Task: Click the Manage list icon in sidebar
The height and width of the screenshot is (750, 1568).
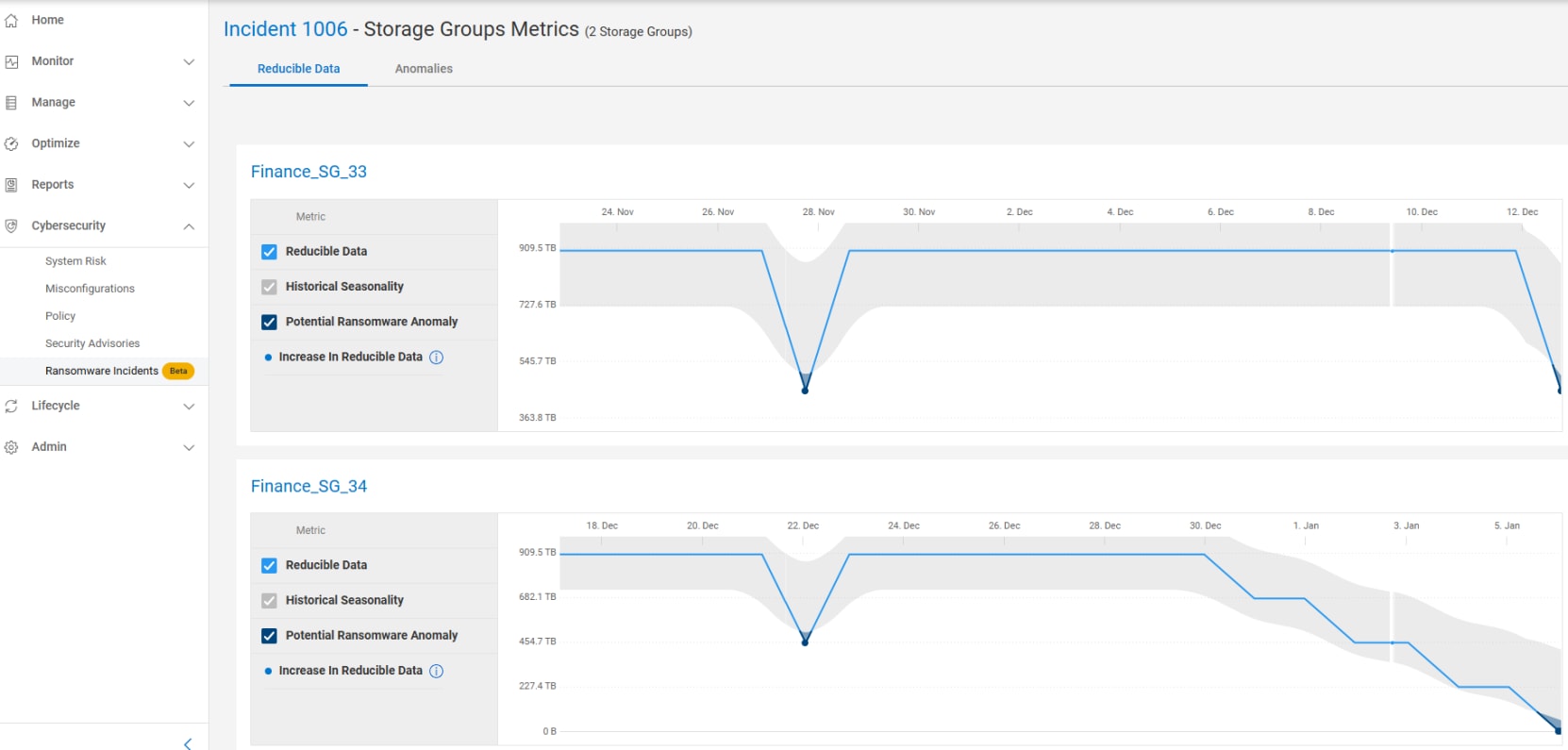Action: tap(11, 103)
